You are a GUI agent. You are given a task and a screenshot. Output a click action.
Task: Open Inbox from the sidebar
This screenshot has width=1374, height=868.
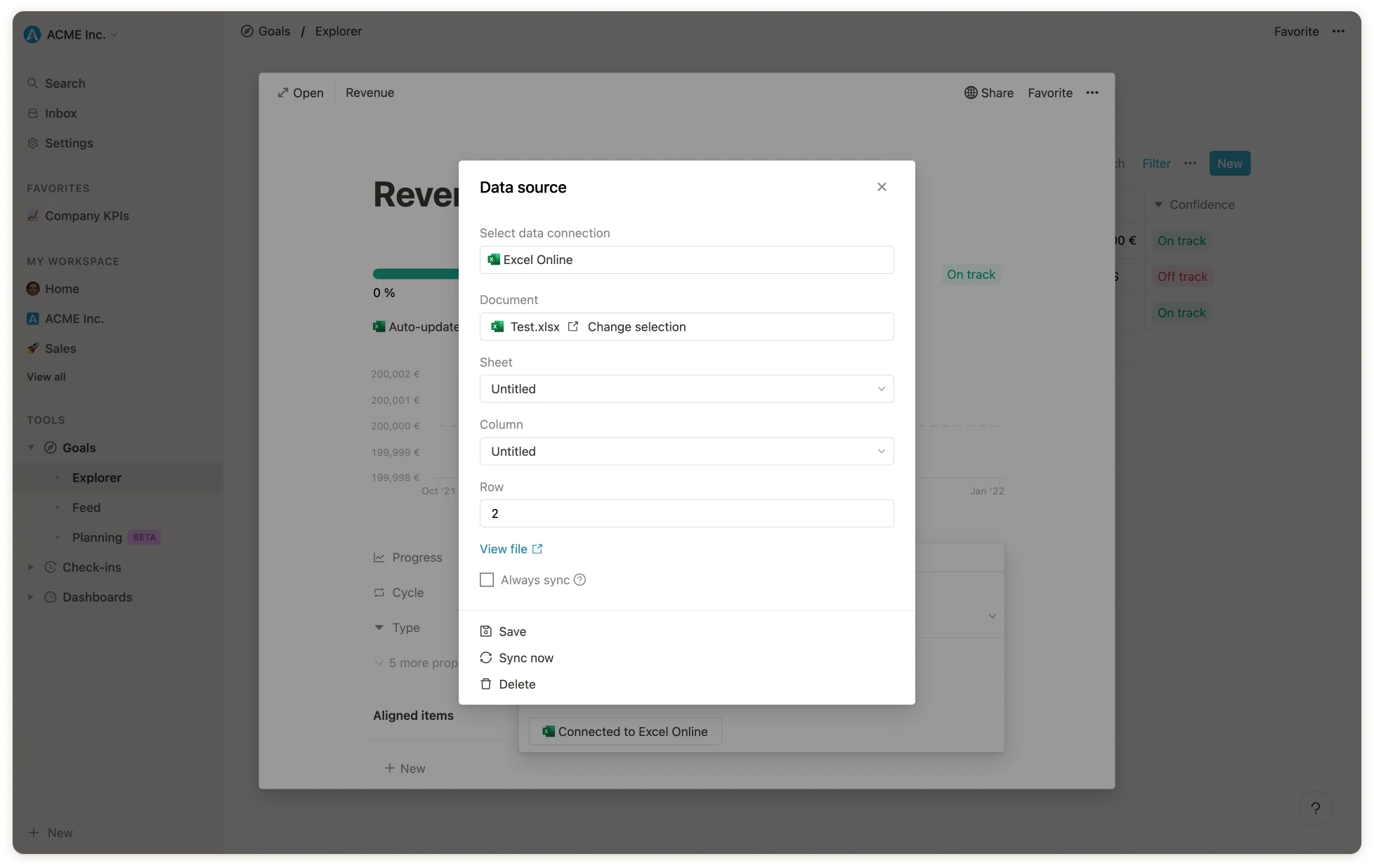click(60, 113)
